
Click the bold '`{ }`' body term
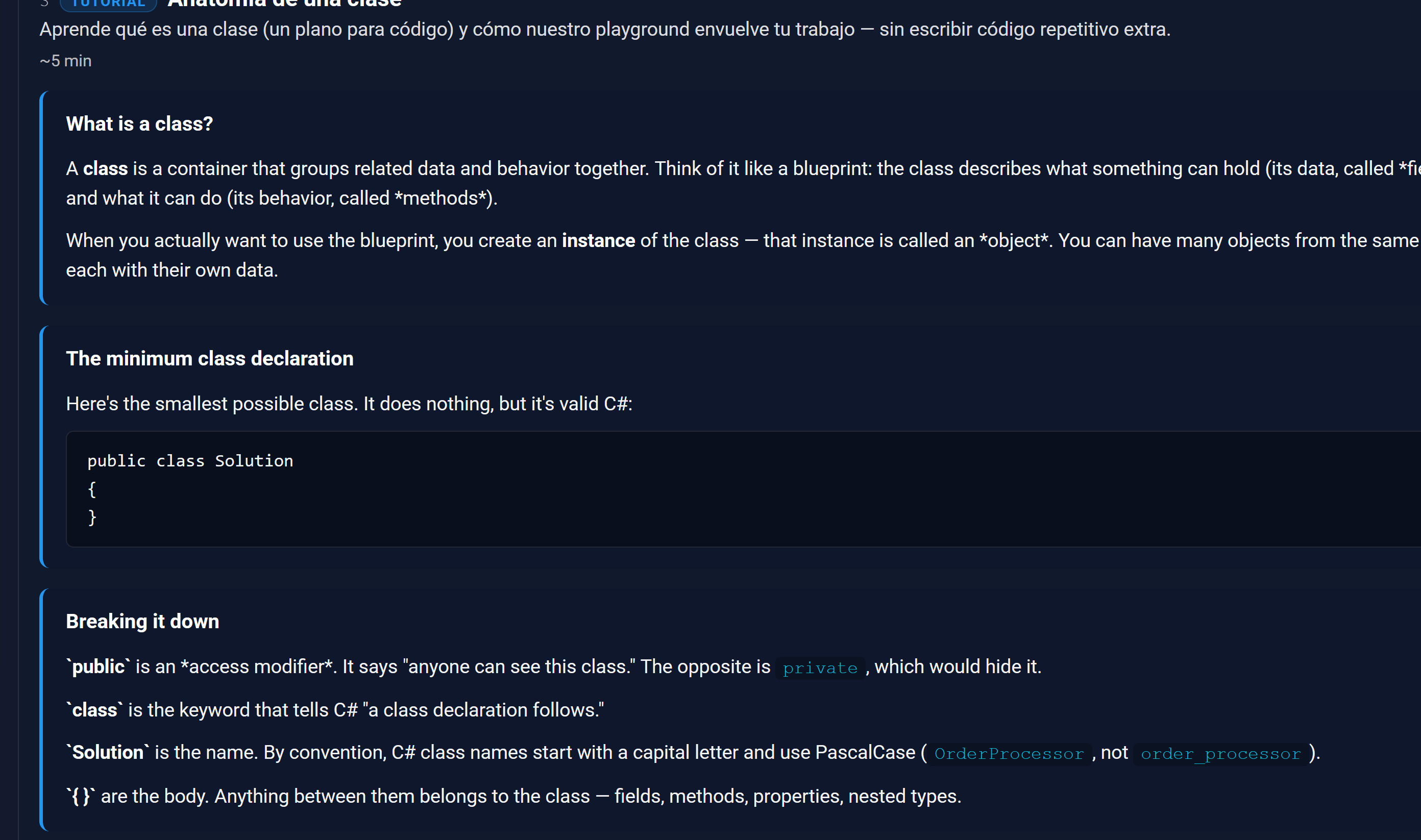coord(81,796)
